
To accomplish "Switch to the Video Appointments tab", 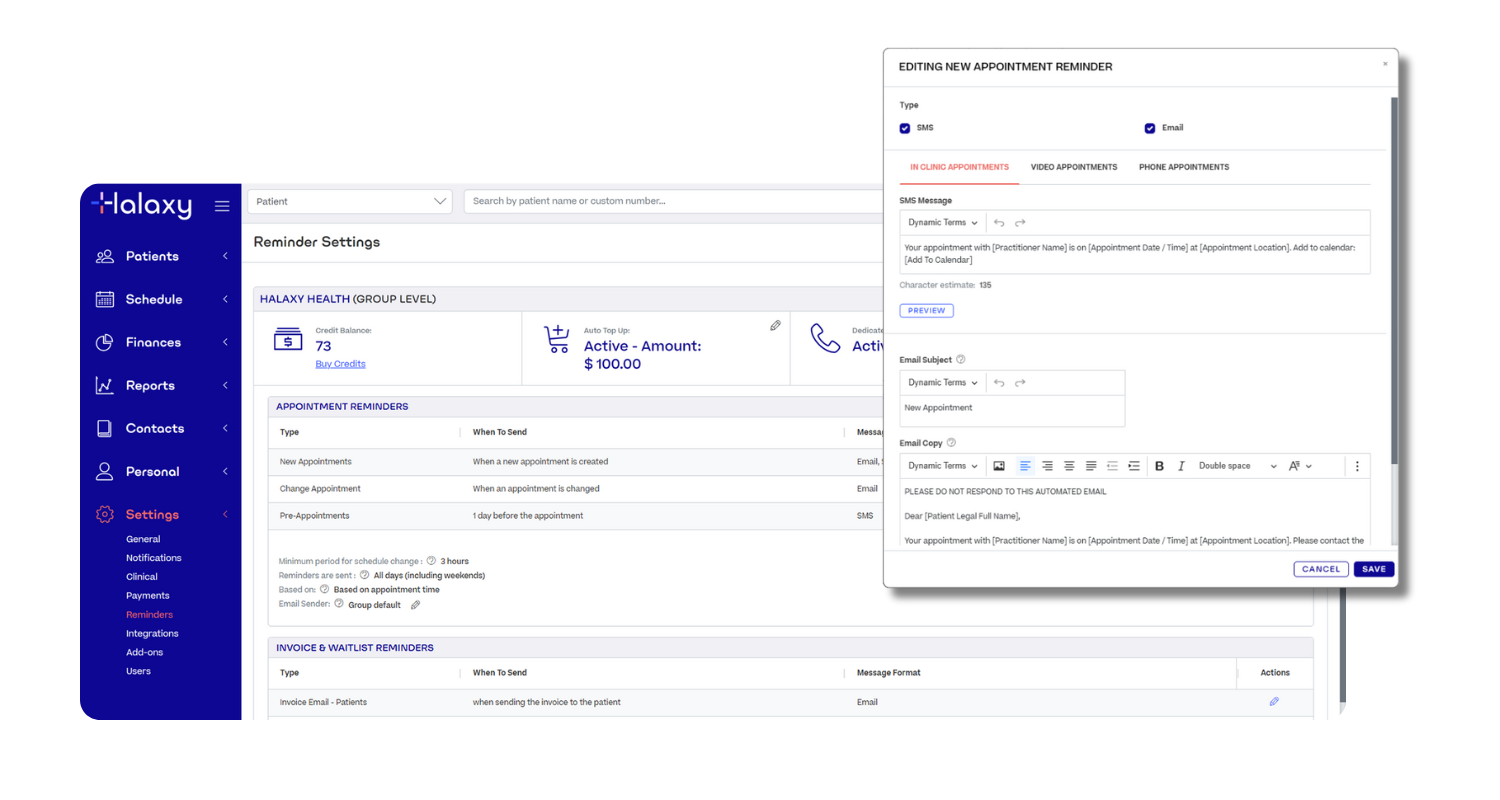I will [1073, 167].
